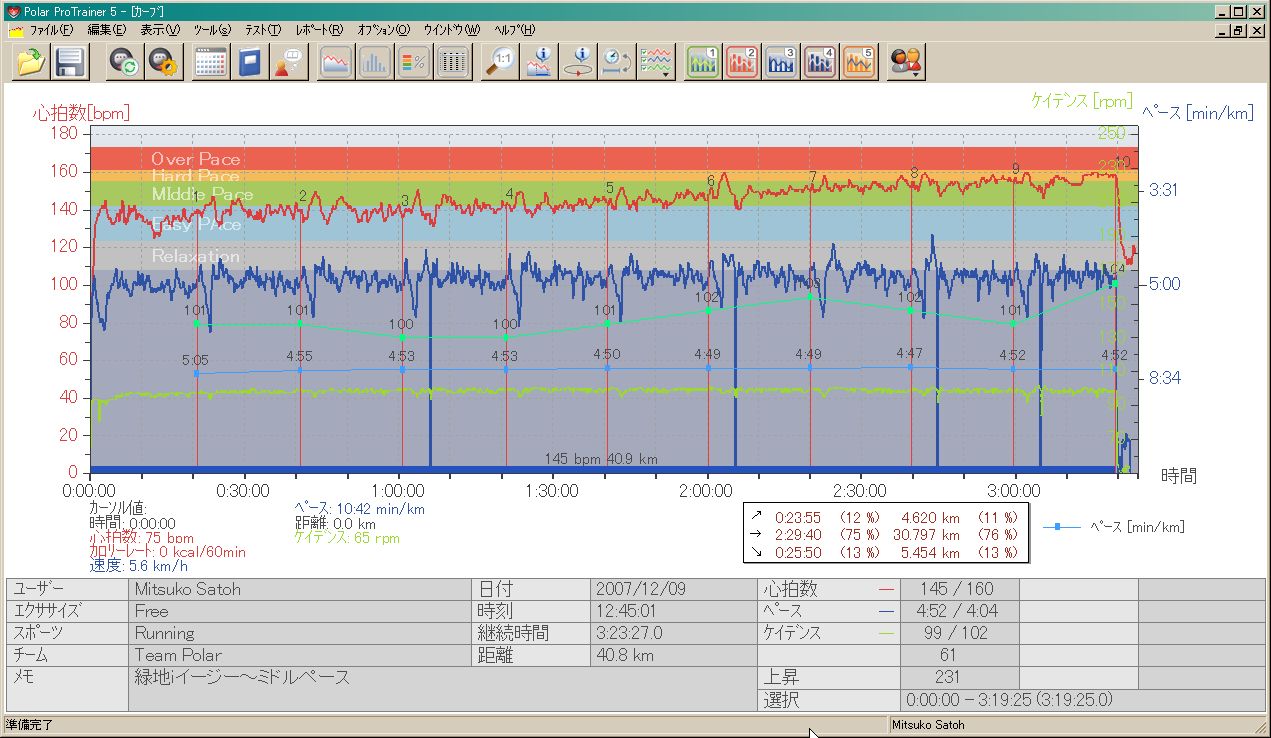The height and width of the screenshot is (738, 1271).
Task: Click the 心拍数[bpm] axis label
Action: pos(81,113)
